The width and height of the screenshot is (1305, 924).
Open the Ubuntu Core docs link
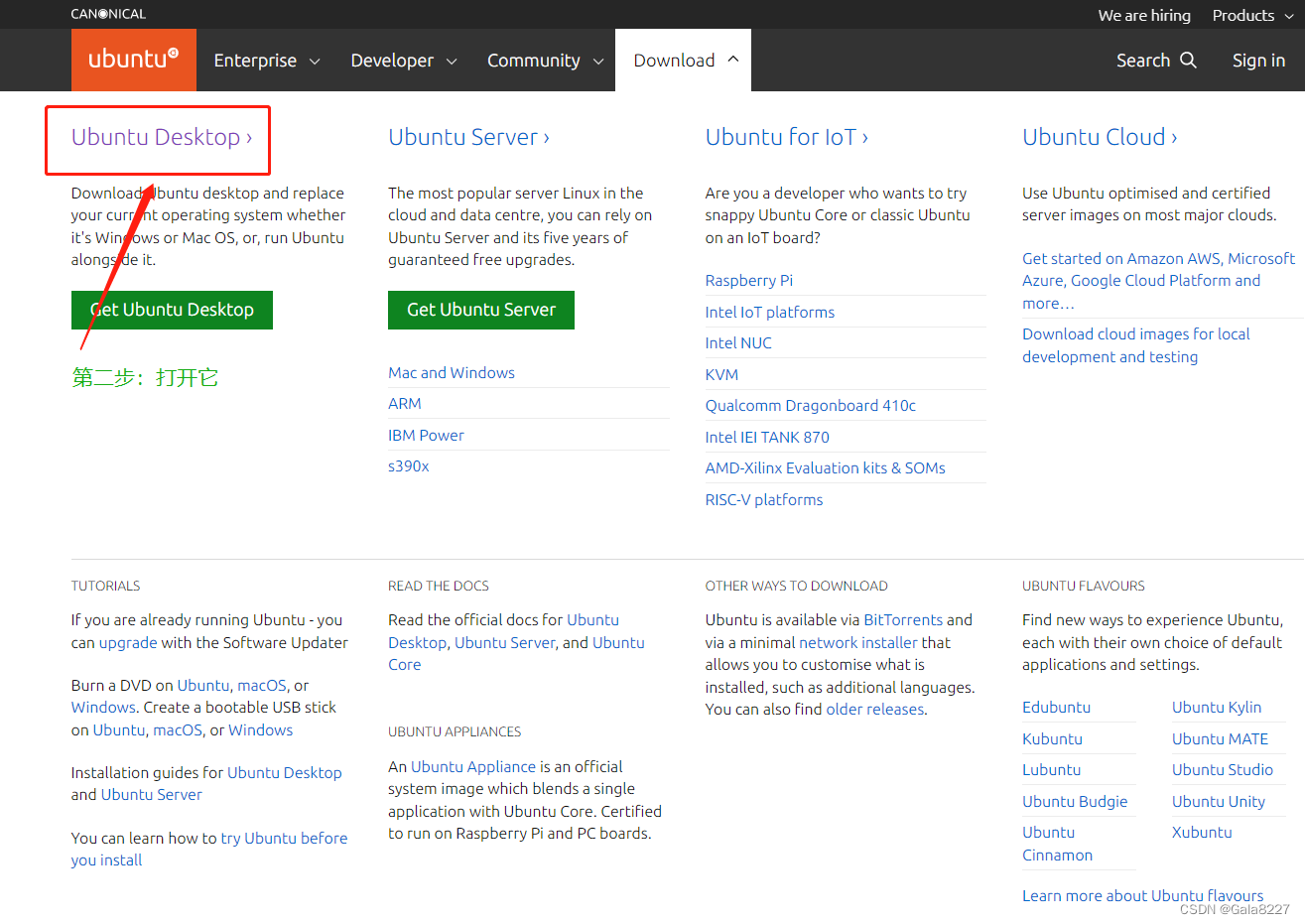516,653
